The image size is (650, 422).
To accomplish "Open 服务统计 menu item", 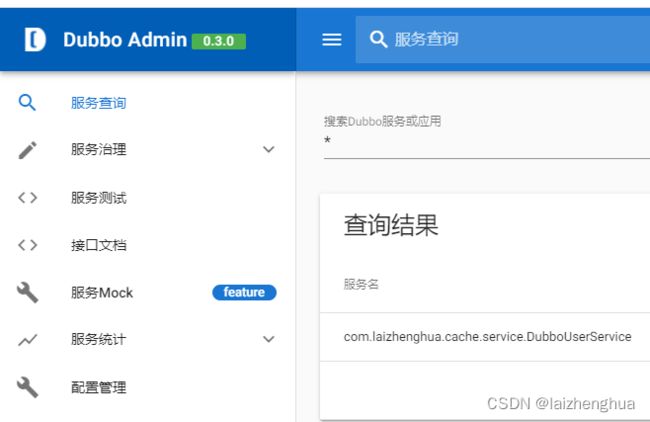I will (99, 340).
